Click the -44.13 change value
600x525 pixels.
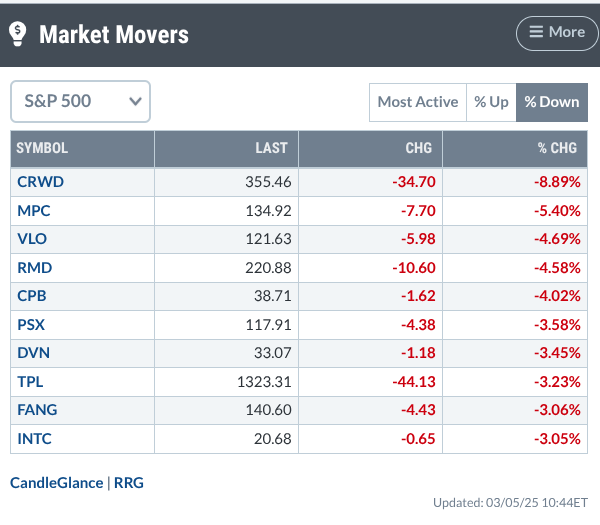pos(414,382)
